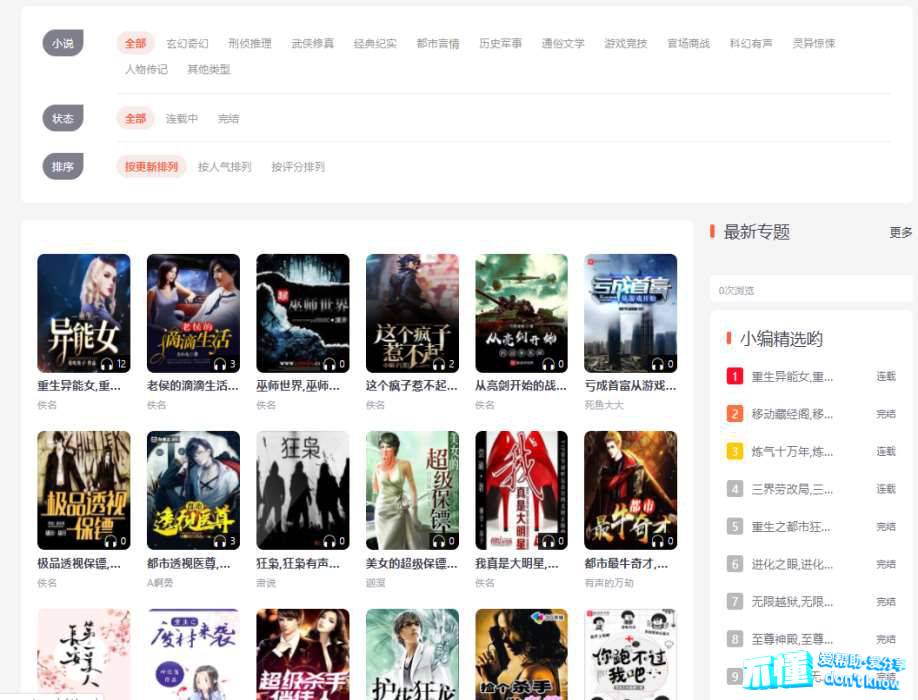The image size is (918, 700).
Task: Click headphone icon on 重生异能女 cover
Action: pyautogui.click(x=107, y=364)
